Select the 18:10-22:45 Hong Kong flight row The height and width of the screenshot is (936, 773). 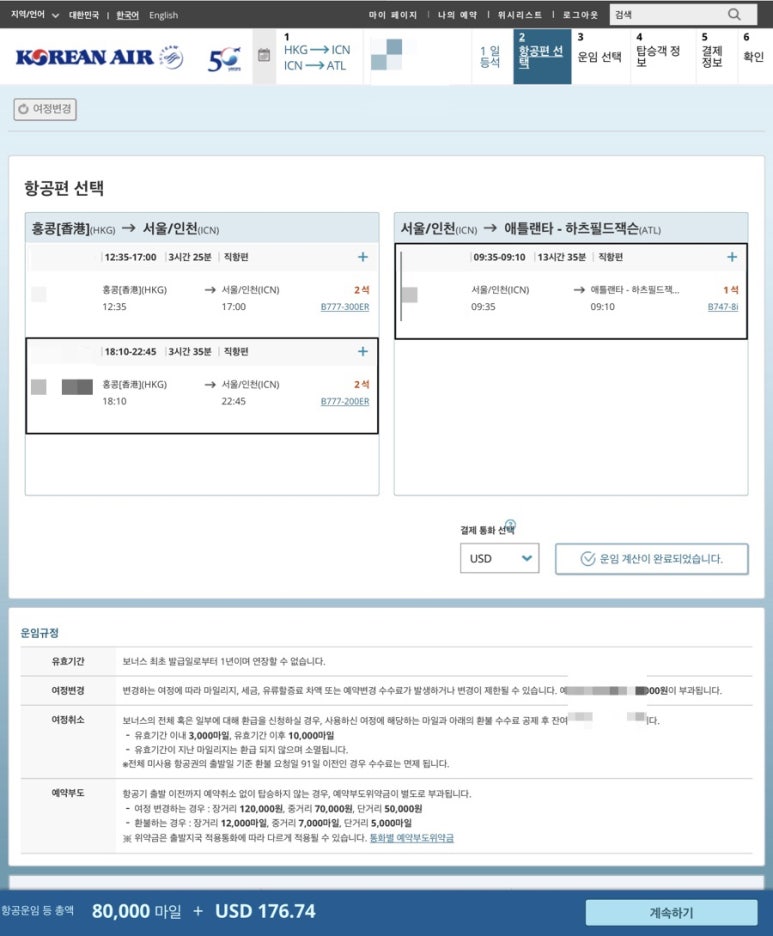[202, 386]
